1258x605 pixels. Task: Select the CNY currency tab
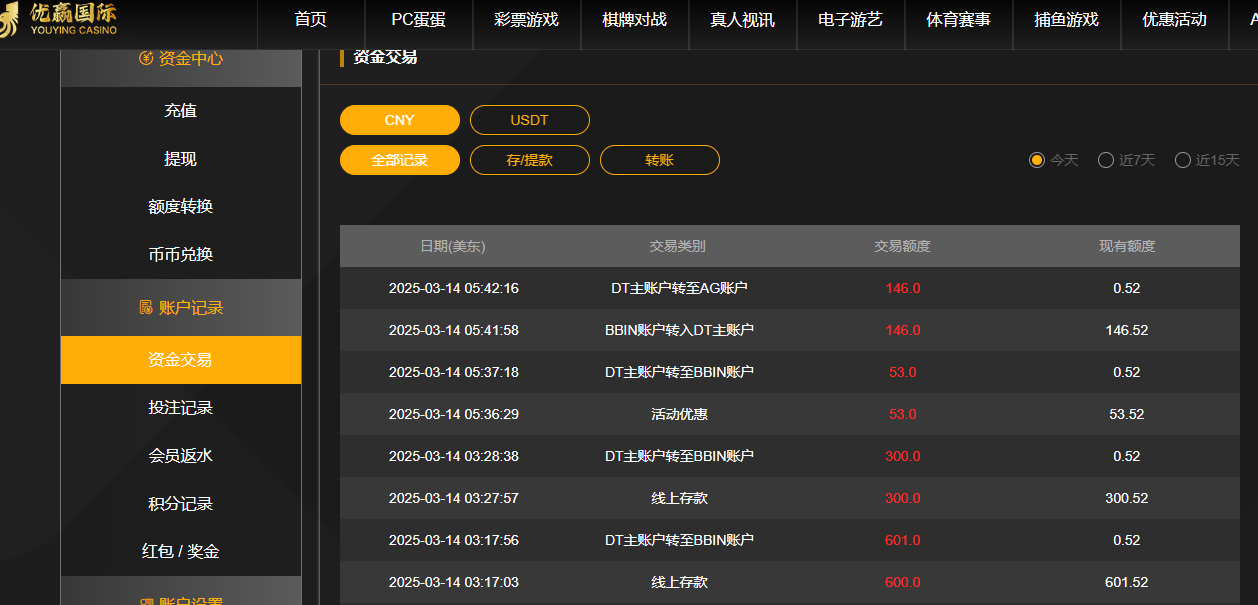click(x=400, y=119)
